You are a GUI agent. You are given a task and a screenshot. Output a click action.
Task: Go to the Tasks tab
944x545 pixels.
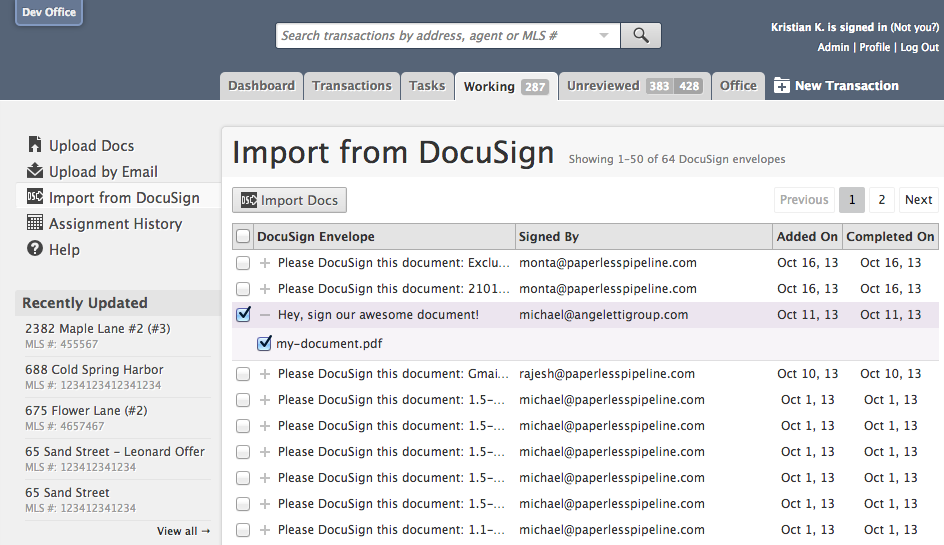click(427, 86)
